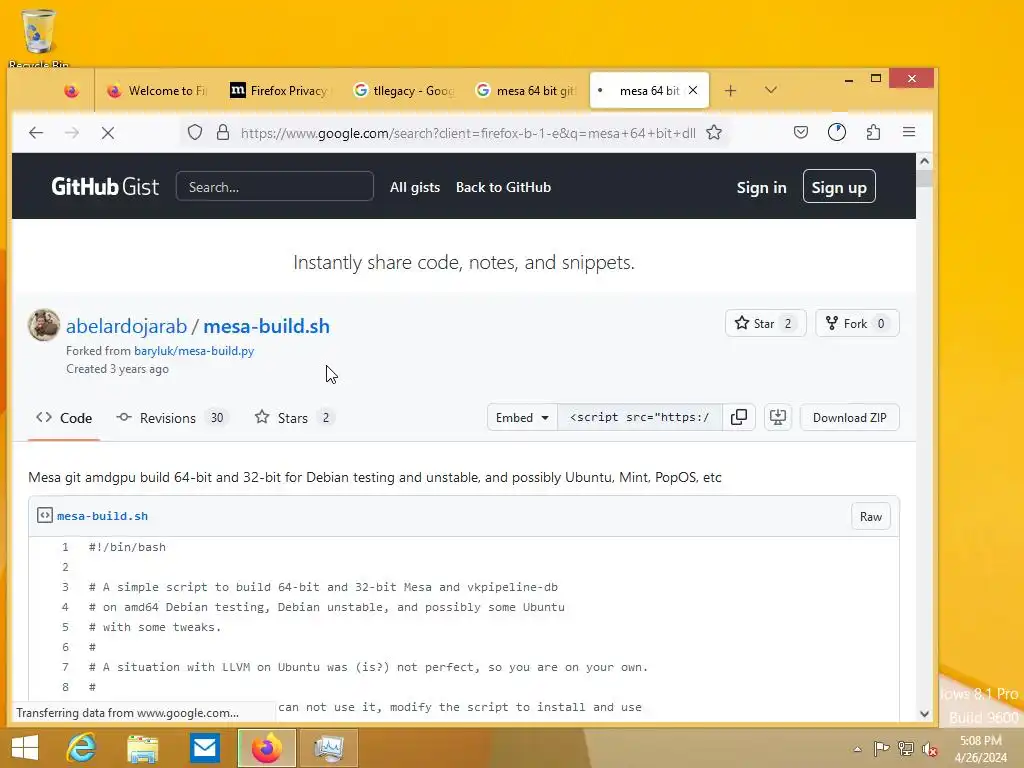The height and width of the screenshot is (768, 1024).
Task: Open the Windows Start button
Action: pyautogui.click(x=25, y=748)
